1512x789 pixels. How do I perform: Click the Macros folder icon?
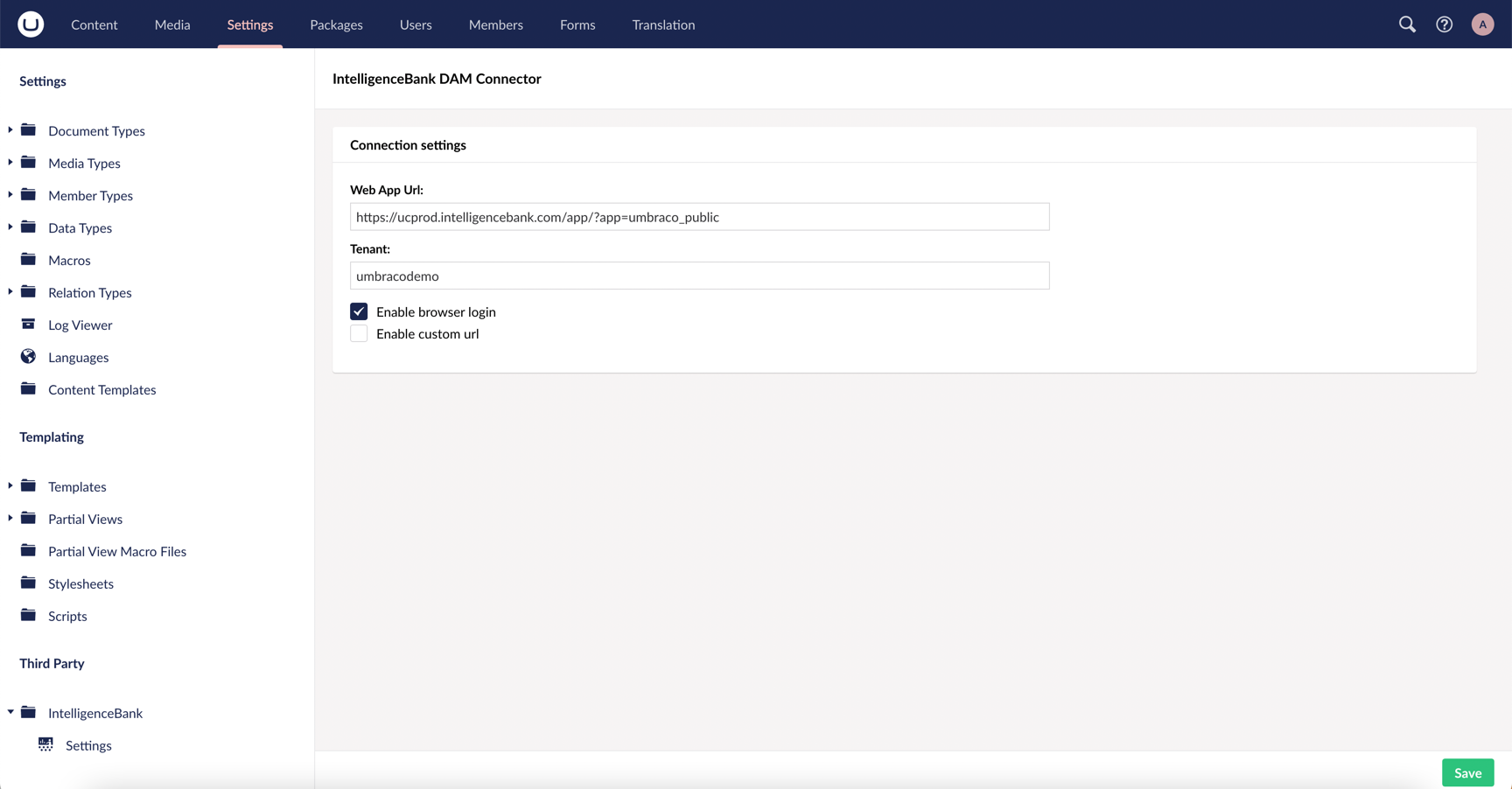tap(28, 260)
